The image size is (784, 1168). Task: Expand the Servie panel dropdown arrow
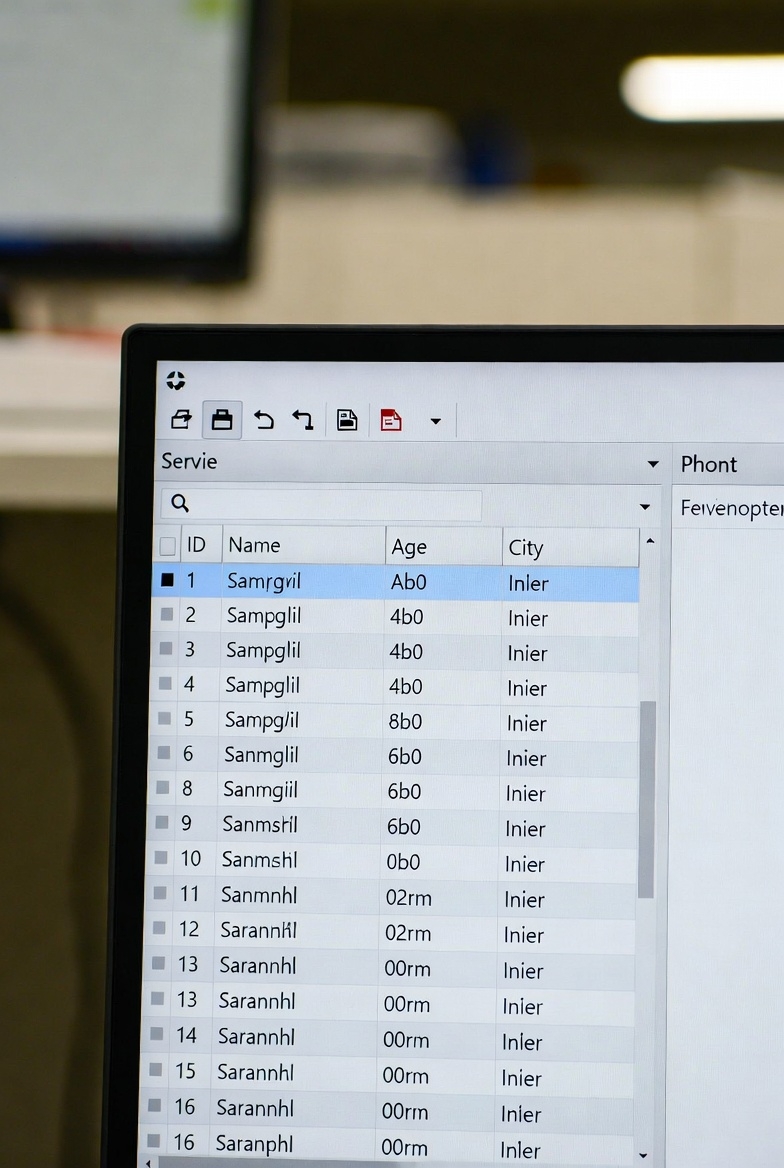(653, 464)
